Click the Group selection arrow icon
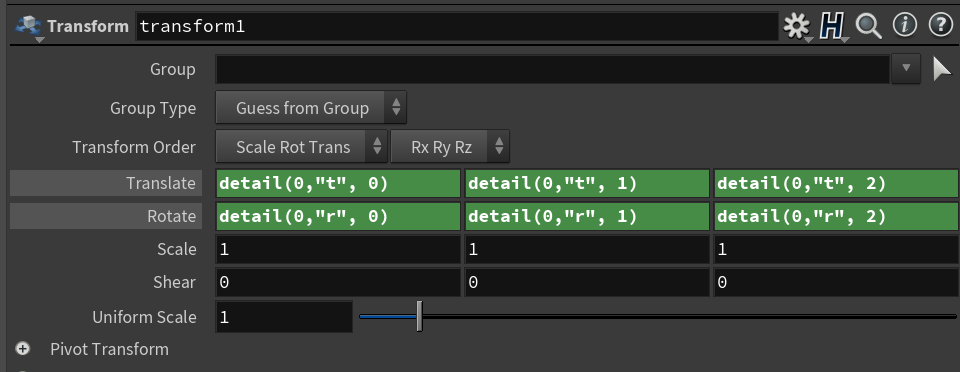This screenshot has height=372, width=960. pos(942,69)
